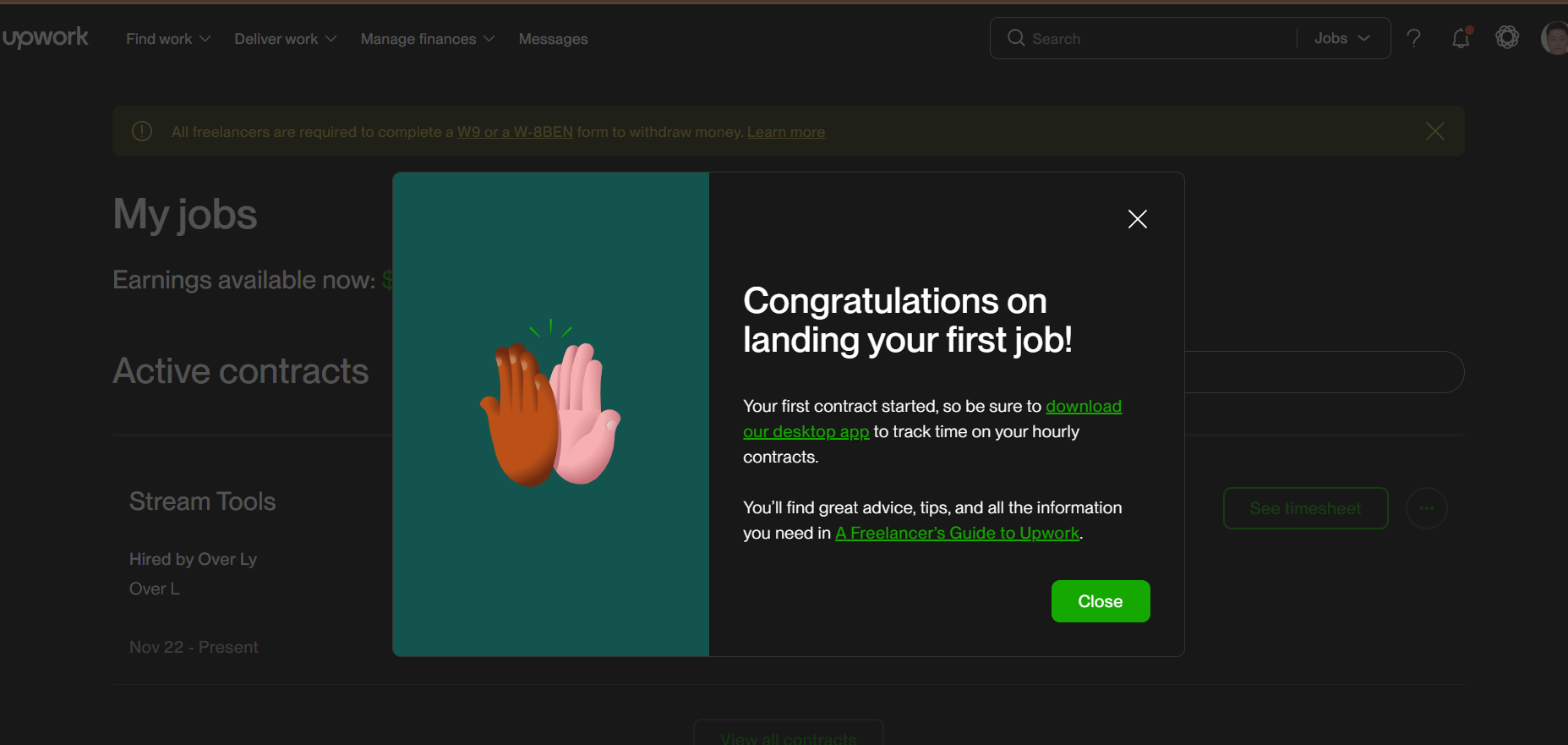Open the download our desktop app link
Viewport: 1568px width, 745px height.
click(932, 419)
